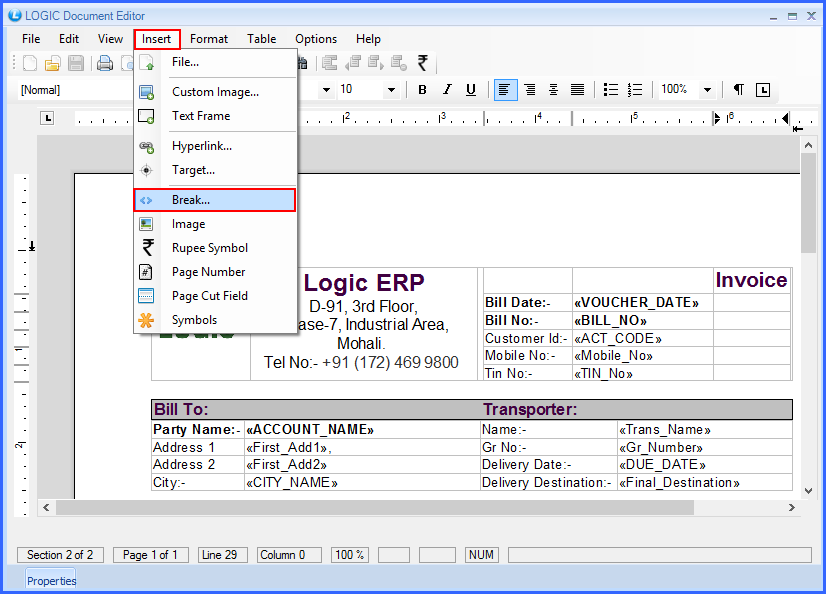Click the «Trans_Name» merge field
826x594 pixels.
click(665, 430)
